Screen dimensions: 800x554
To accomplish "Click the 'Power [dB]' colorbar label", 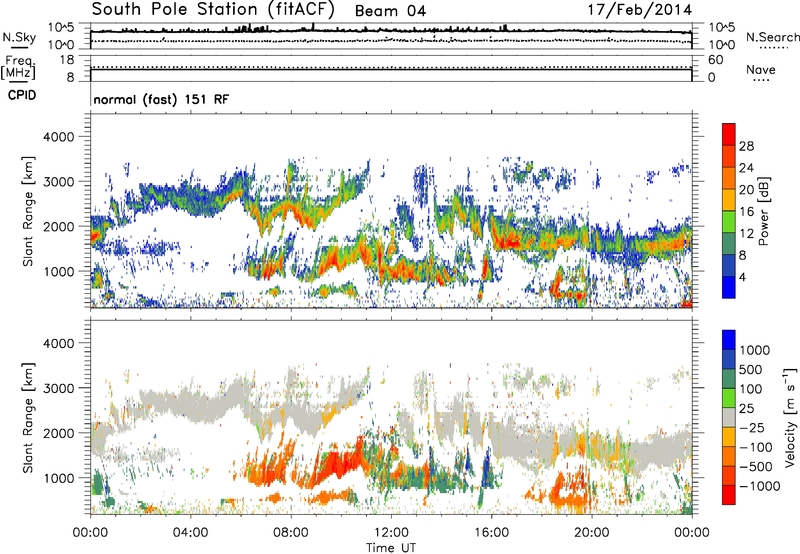I will 763,211.
